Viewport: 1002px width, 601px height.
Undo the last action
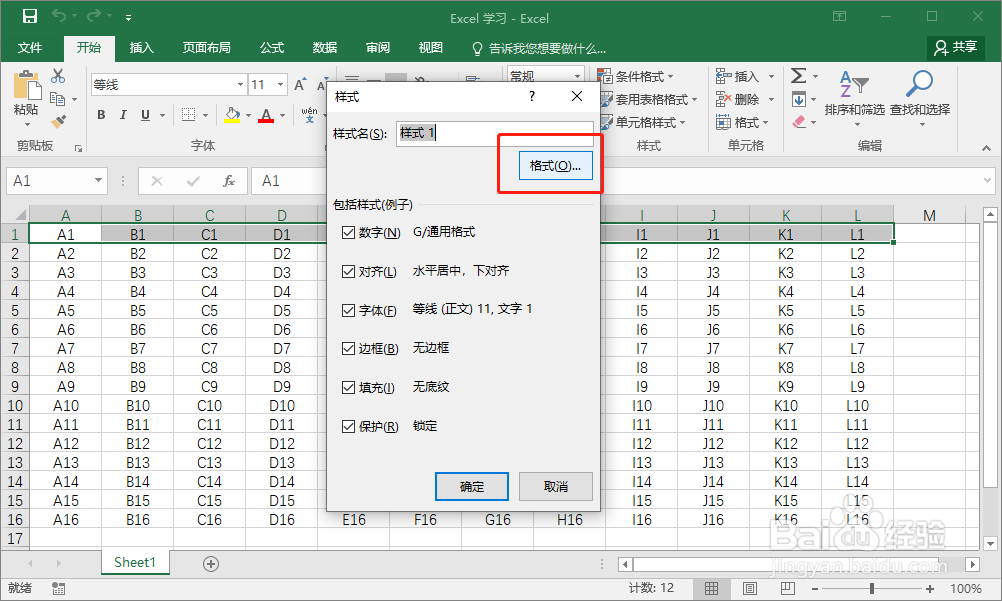coord(59,16)
